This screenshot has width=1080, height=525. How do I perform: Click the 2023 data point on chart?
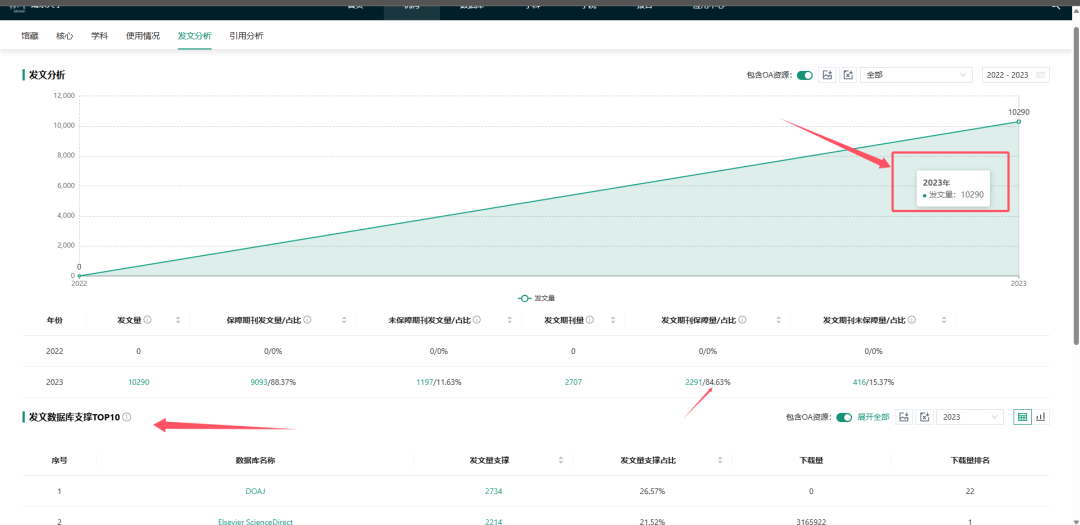tap(1018, 121)
